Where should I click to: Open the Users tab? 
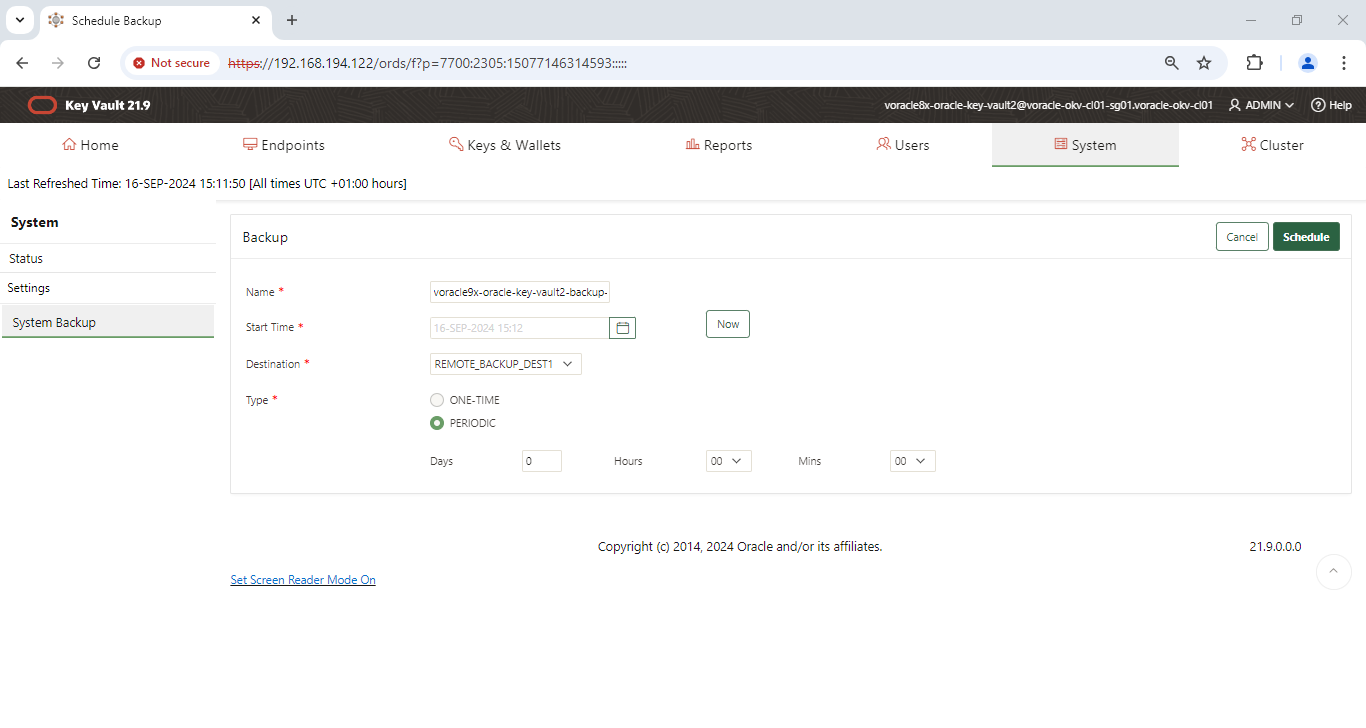click(902, 145)
